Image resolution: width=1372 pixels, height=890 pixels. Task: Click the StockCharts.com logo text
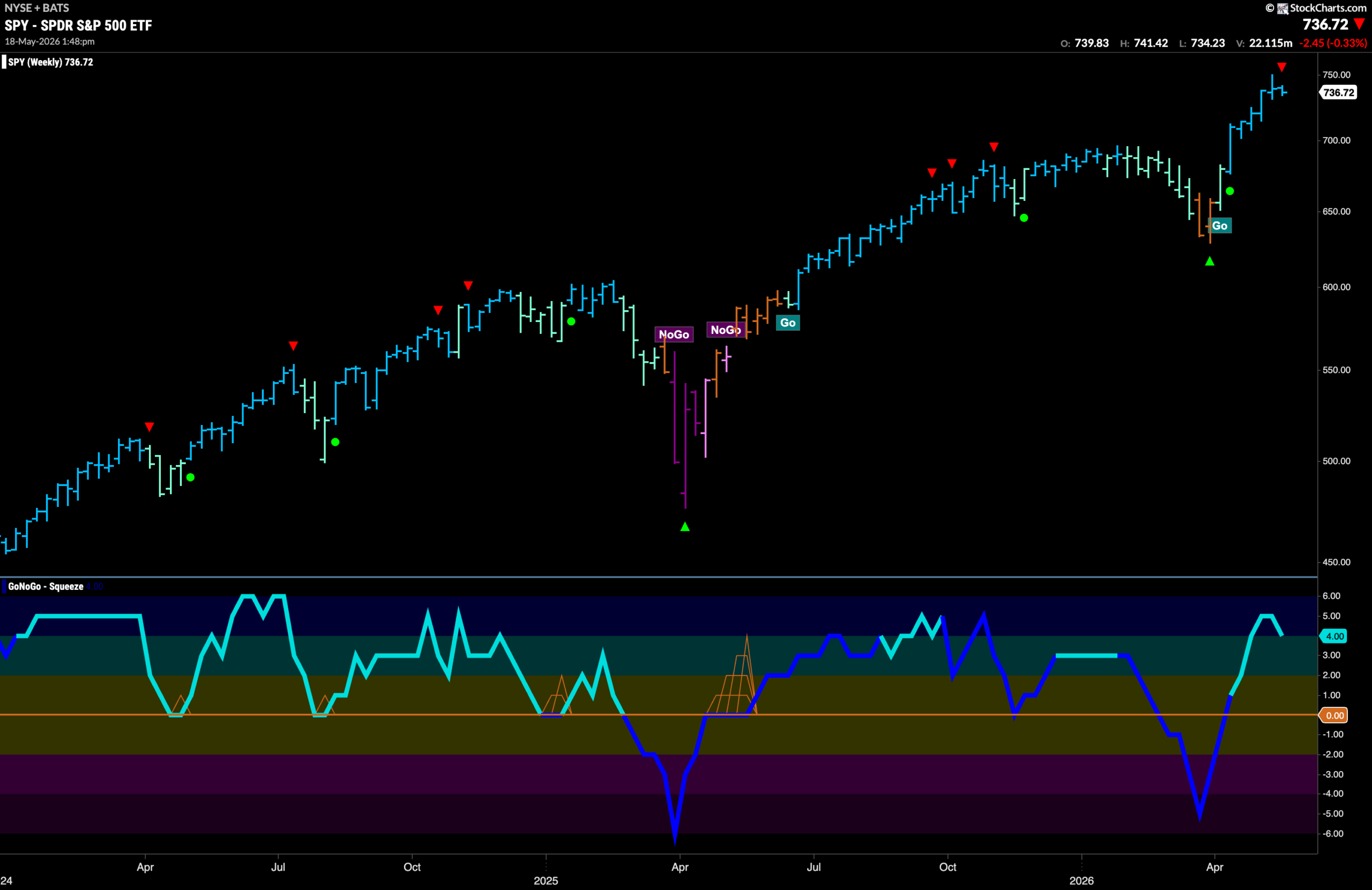tap(1328, 8)
